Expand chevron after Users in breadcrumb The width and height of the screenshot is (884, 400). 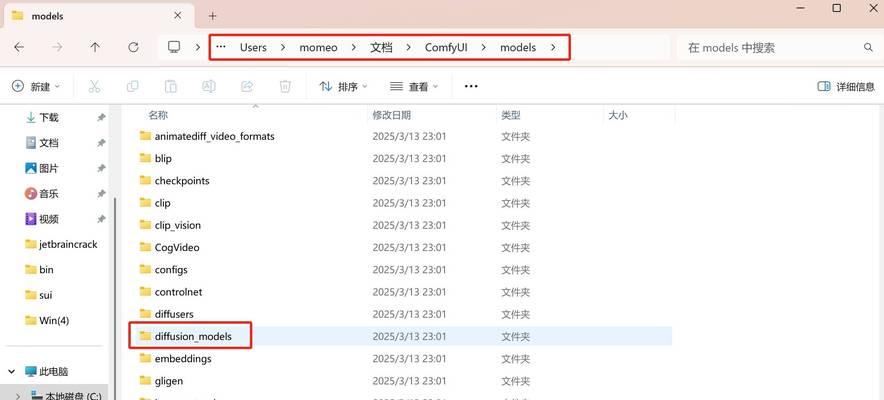[x=282, y=48]
